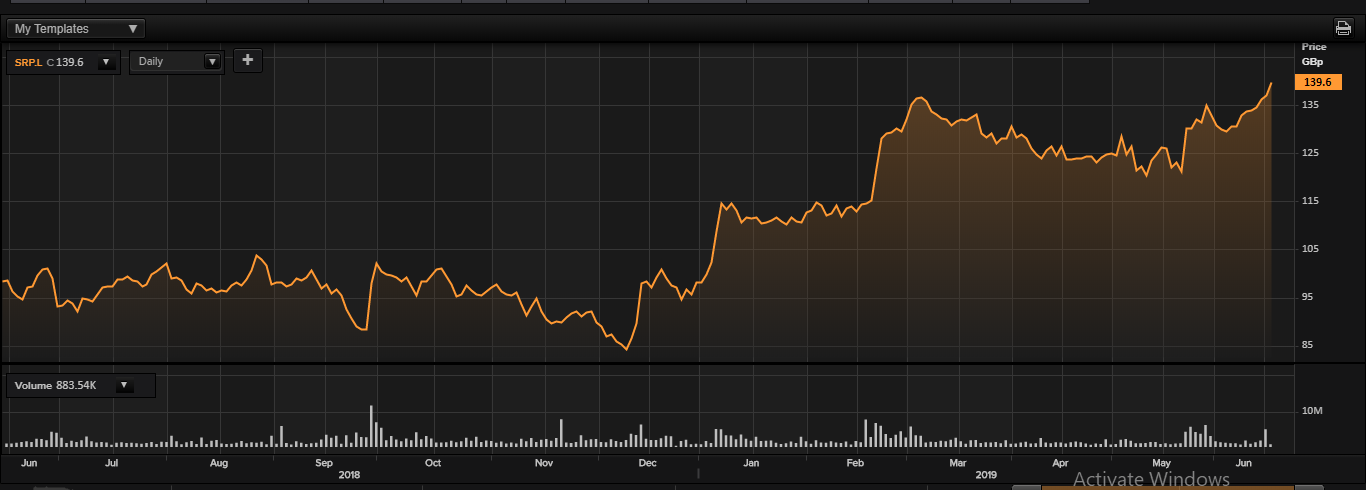Click the May month label on the time axis
This screenshot has height=490, width=1366.
[x=1161, y=463]
